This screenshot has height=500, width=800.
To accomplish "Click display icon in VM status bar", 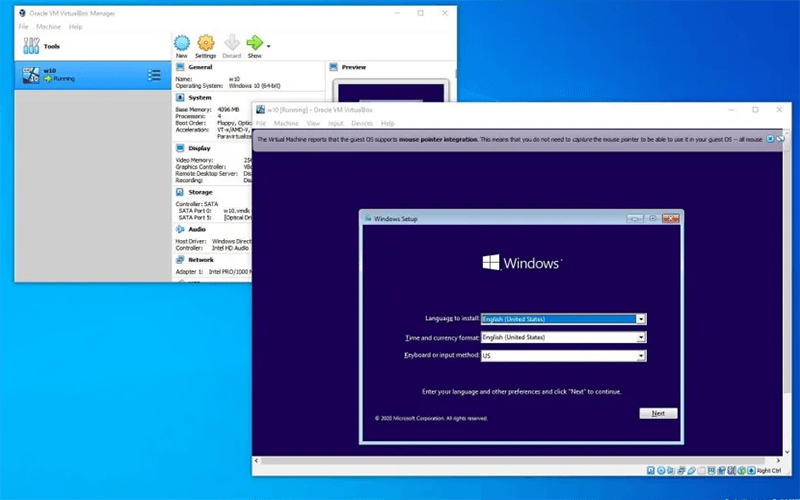I will (712, 470).
